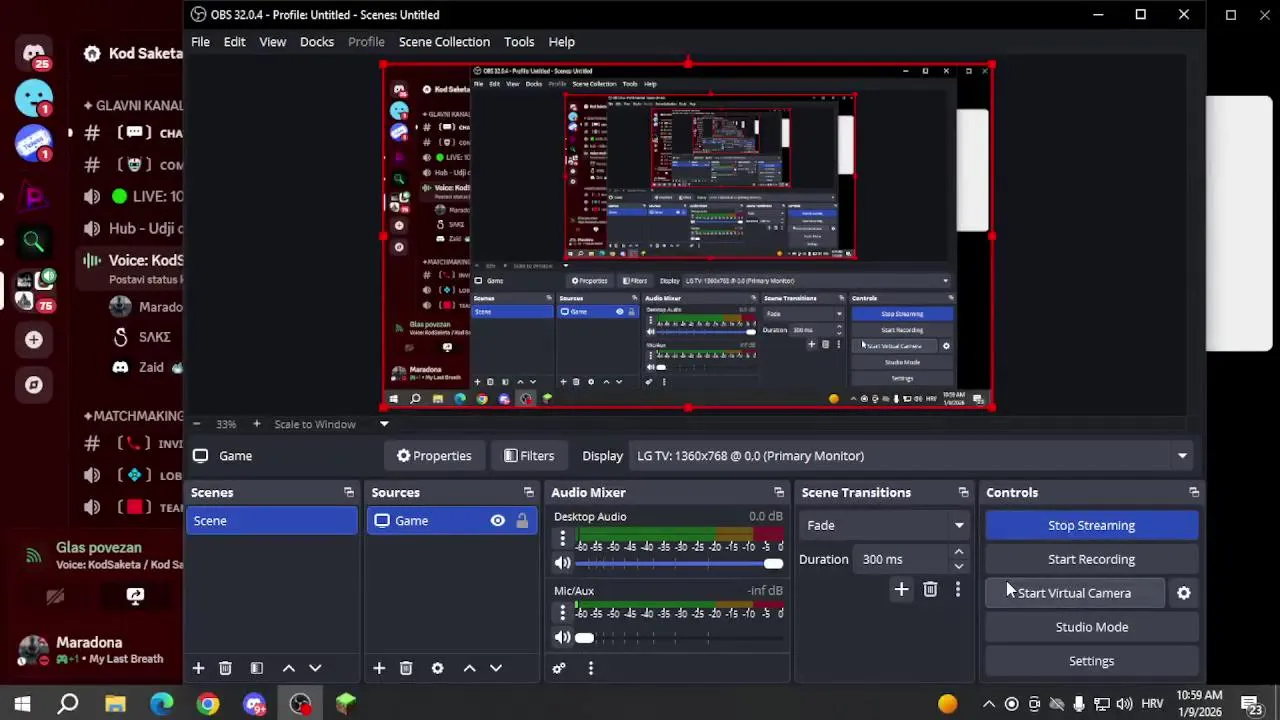Add a new scene with plus icon
The image size is (1280, 720).
click(x=198, y=668)
